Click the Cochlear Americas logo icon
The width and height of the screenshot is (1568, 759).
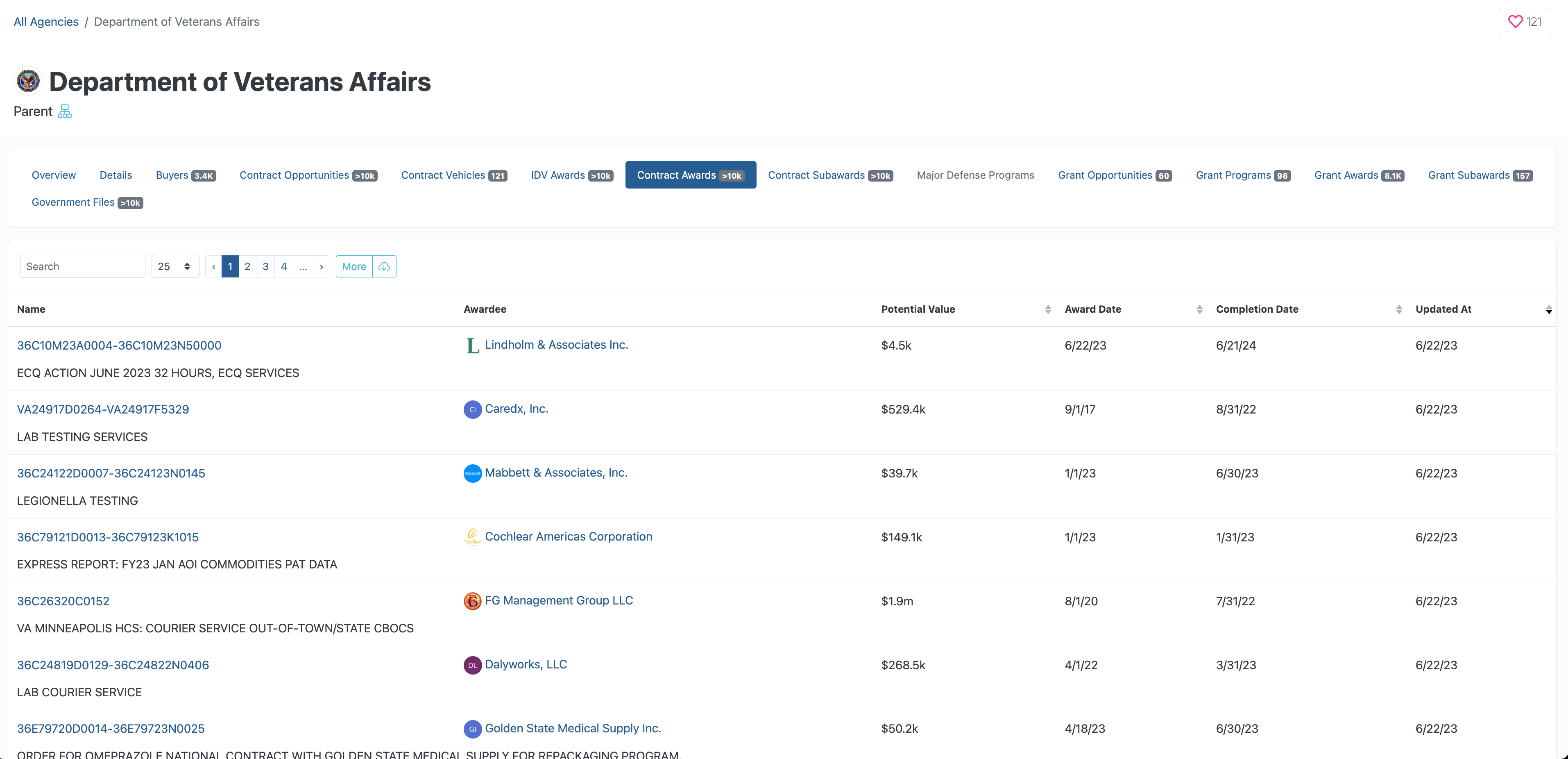click(472, 537)
